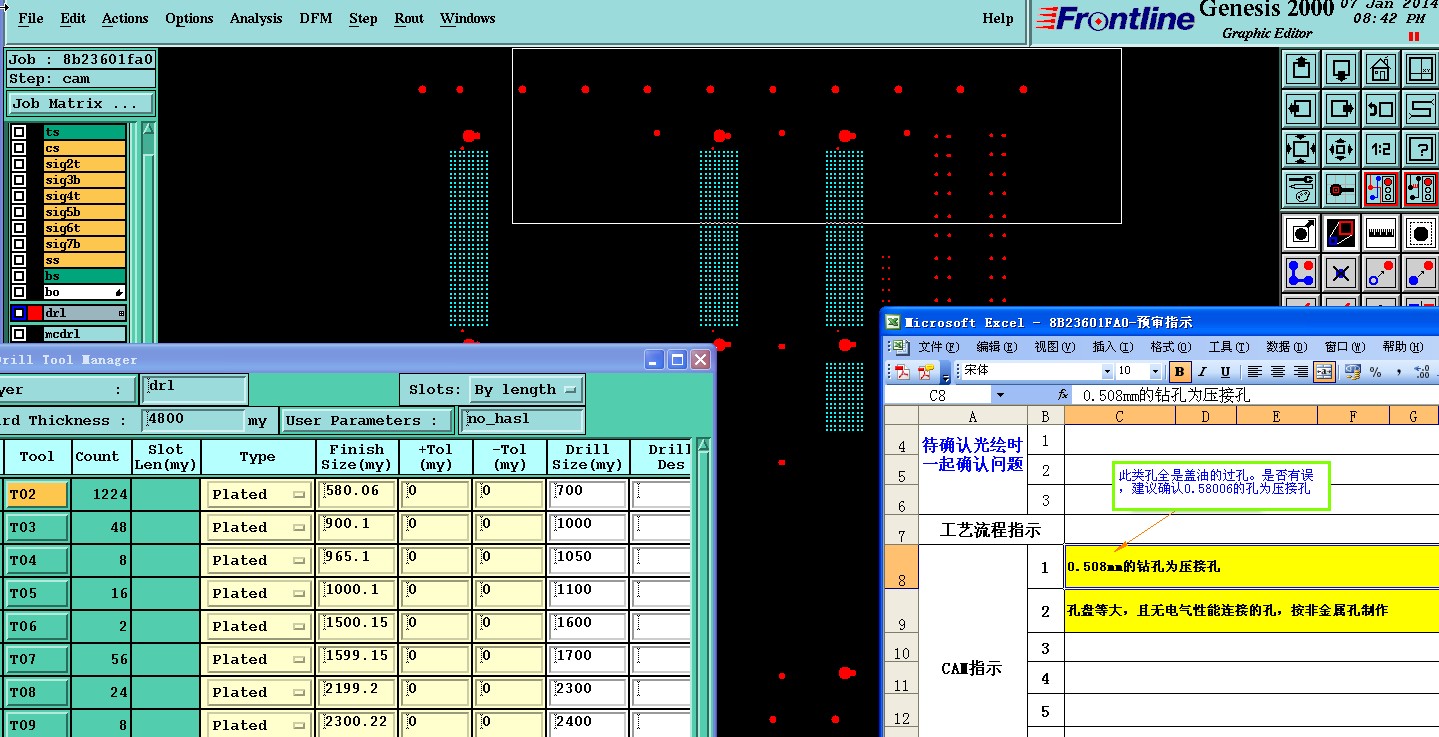
Task: Open the Actions menu
Action: coord(125,18)
